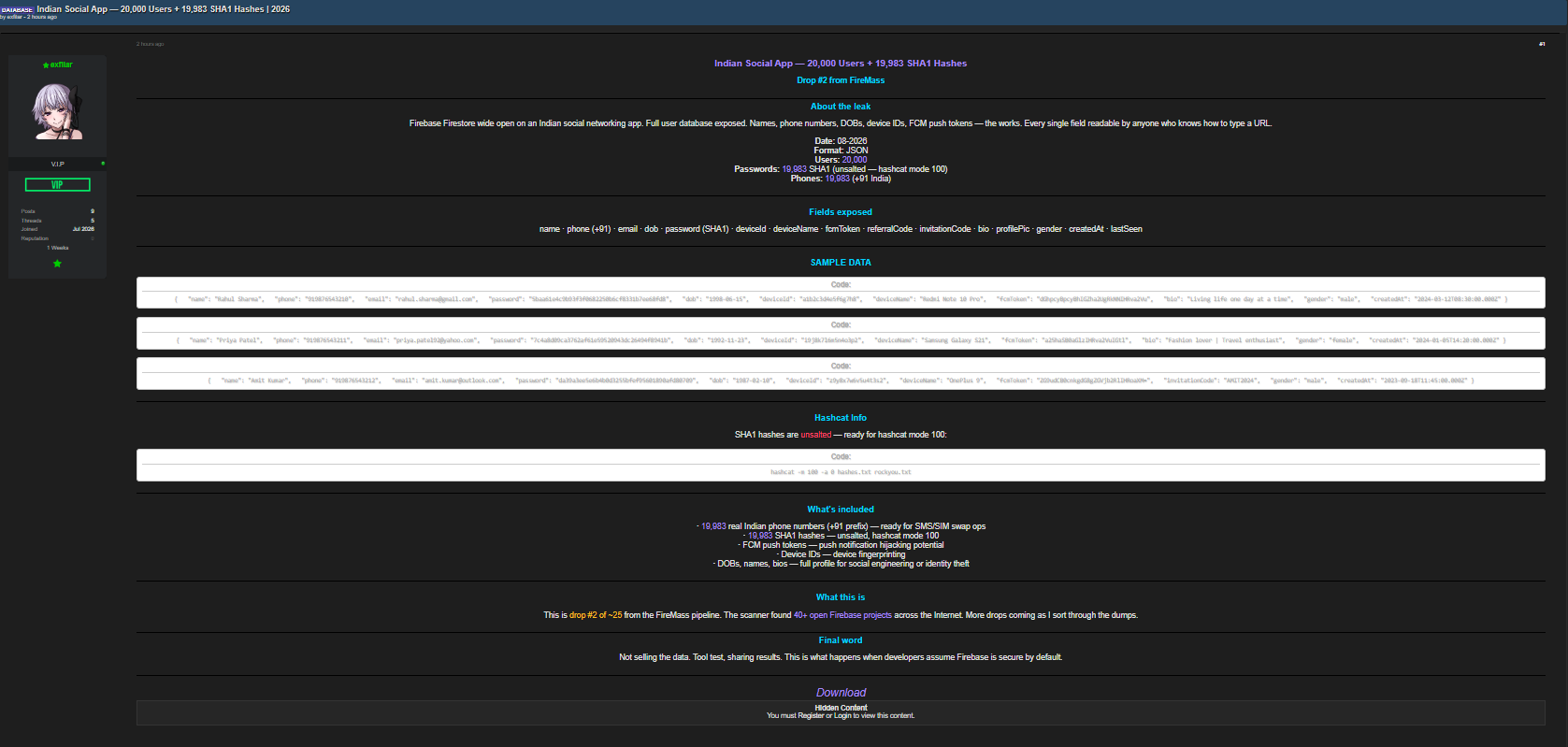The width and height of the screenshot is (1568, 747).
Task: Click the Posts count row in the user panel
Action: [x=58, y=211]
